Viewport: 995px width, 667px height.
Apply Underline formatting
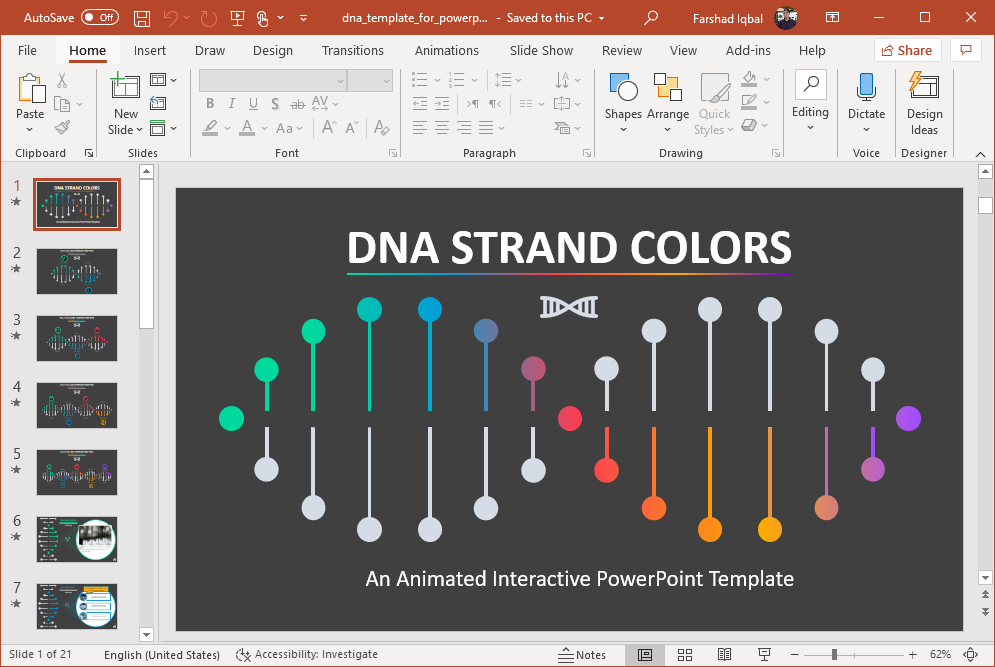[253, 103]
